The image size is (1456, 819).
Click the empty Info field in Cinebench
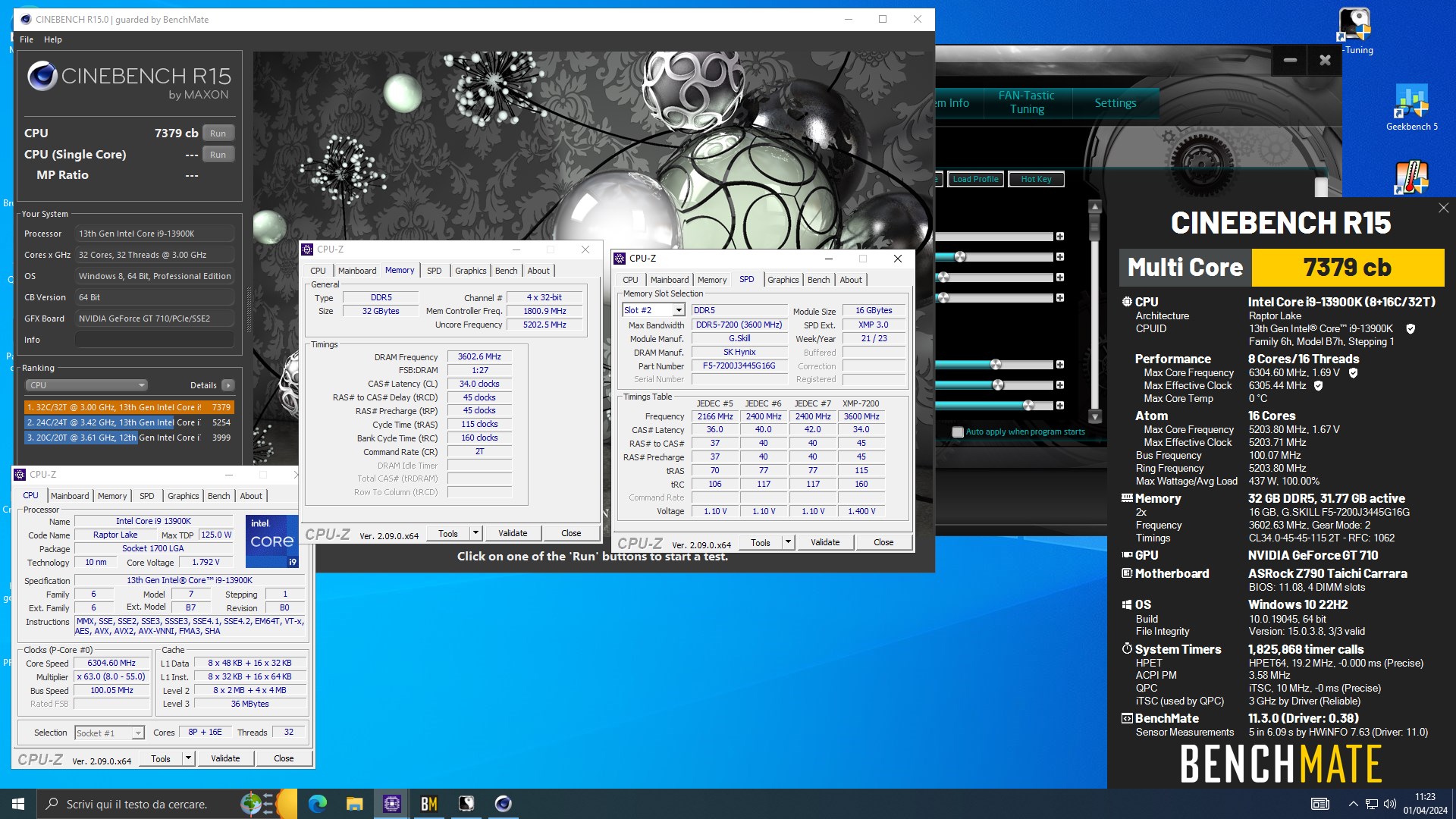point(155,340)
